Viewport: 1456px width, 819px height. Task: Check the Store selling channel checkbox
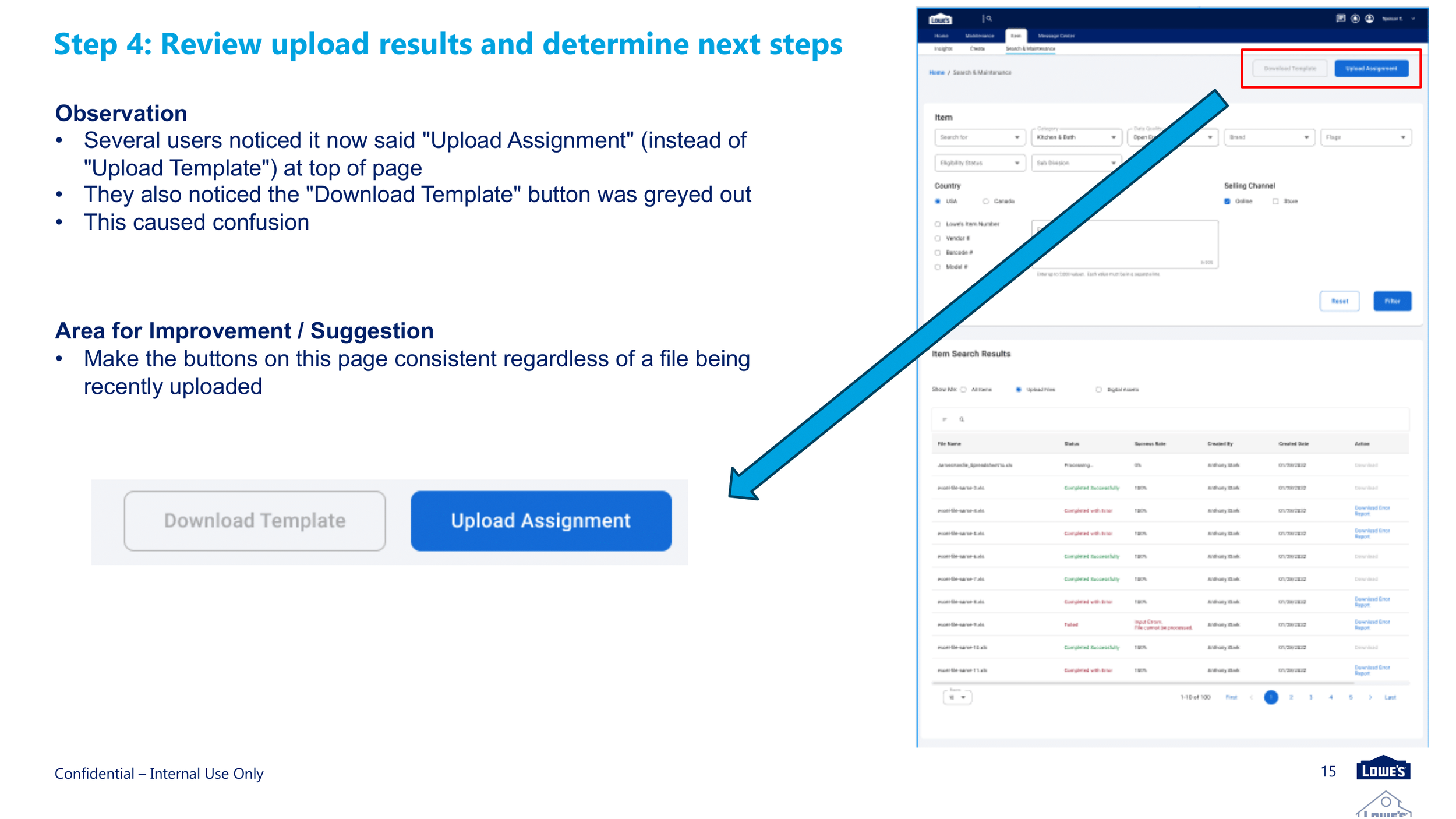coord(1275,202)
